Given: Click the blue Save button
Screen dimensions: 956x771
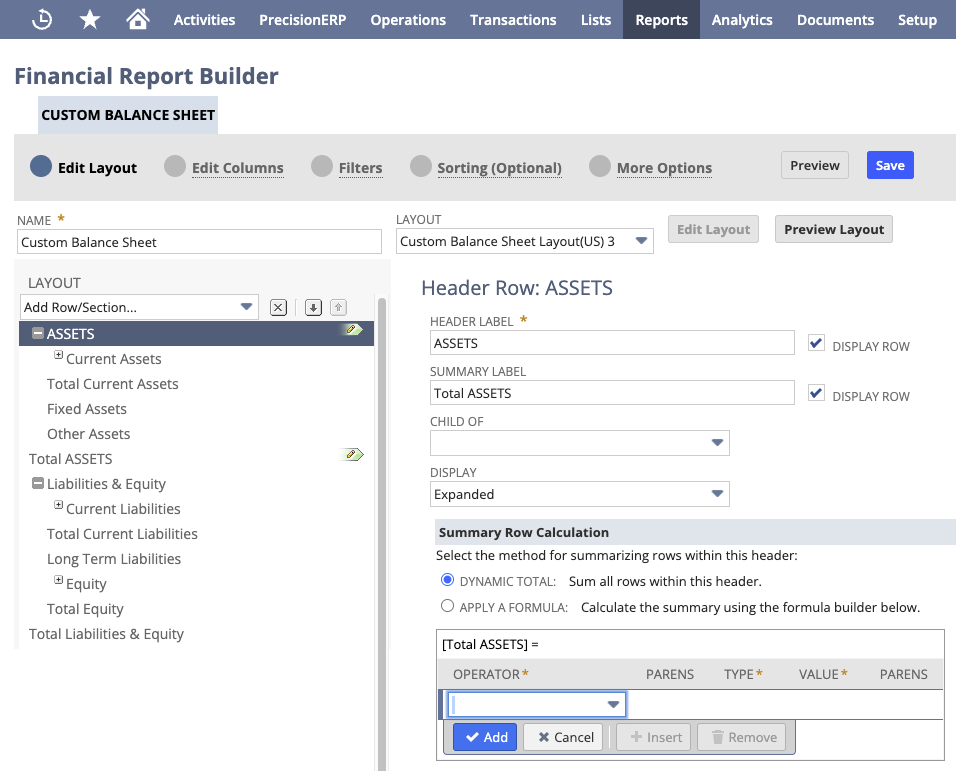Looking at the screenshot, I should tap(890, 165).
